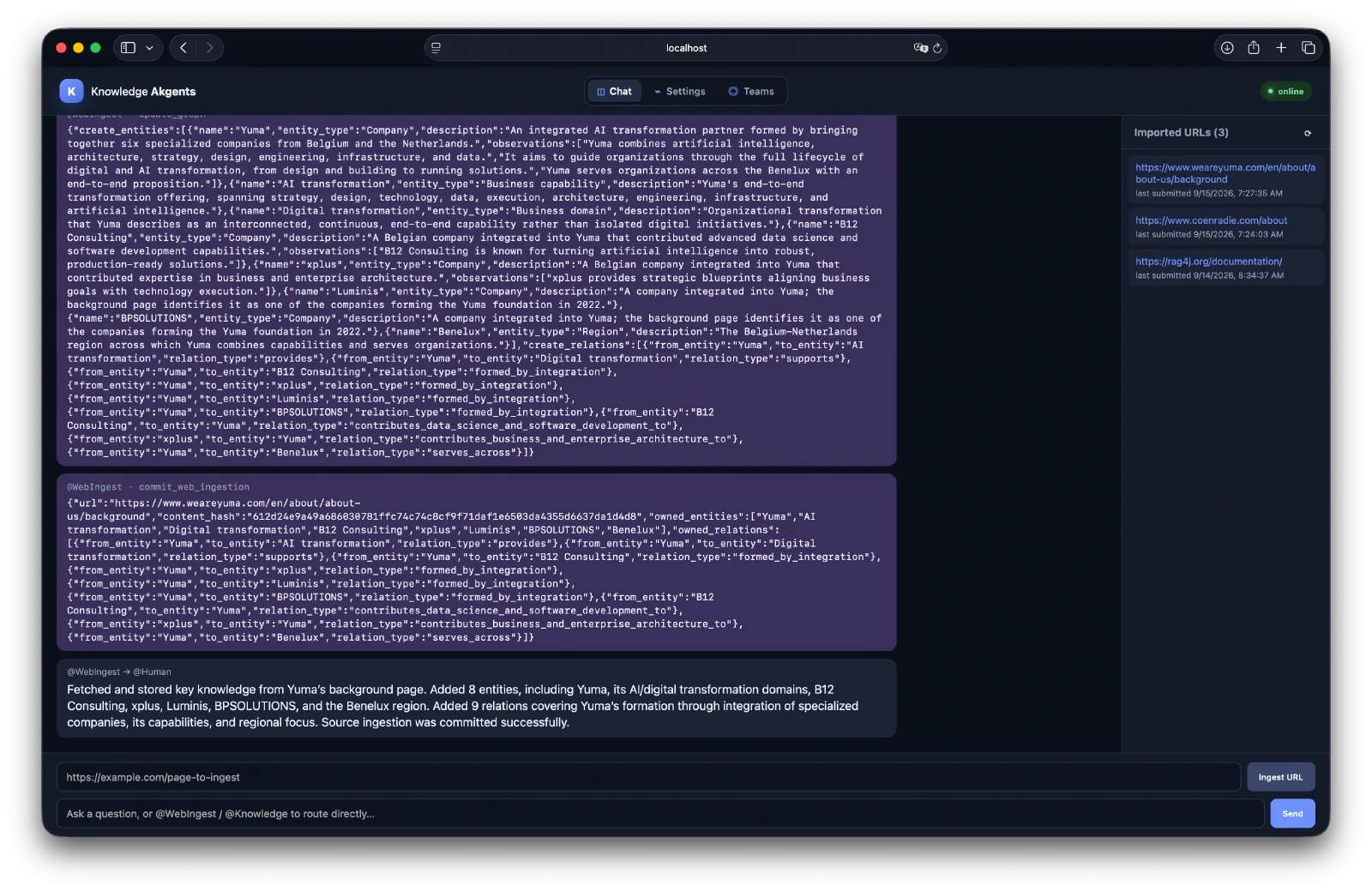Click the Send button
The width and height of the screenshot is (1372, 892).
point(1292,813)
